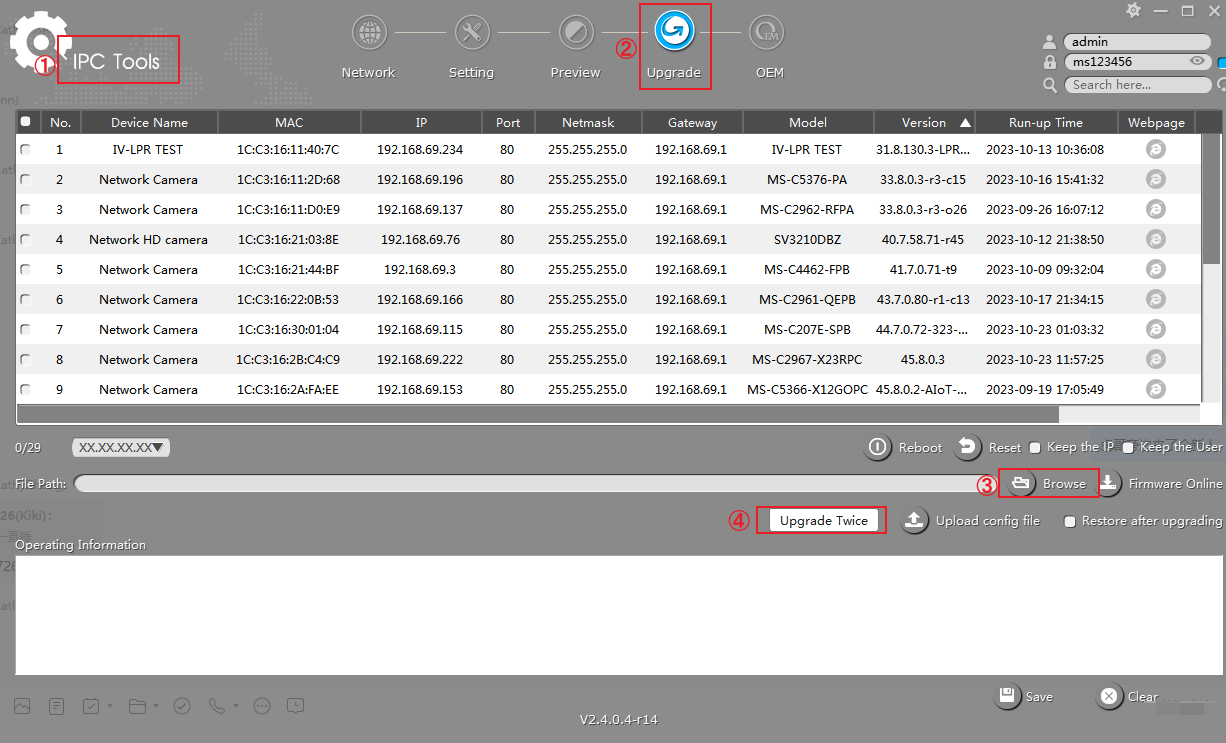Open webpage icon for device 192.168.69.115
The width and height of the screenshot is (1226, 743).
tap(1155, 329)
